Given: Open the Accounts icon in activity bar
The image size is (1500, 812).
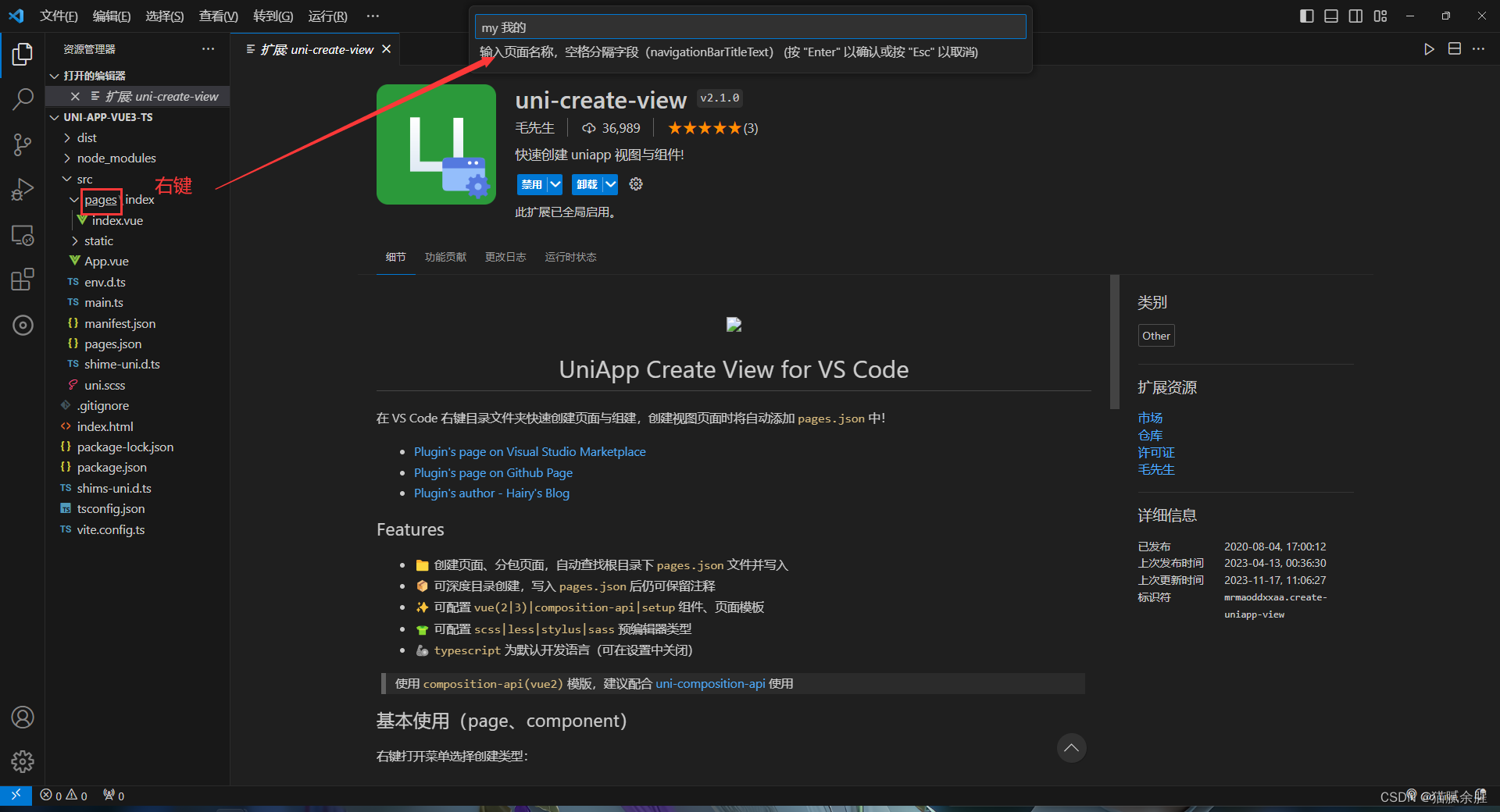Looking at the screenshot, I should (x=23, y=717).
